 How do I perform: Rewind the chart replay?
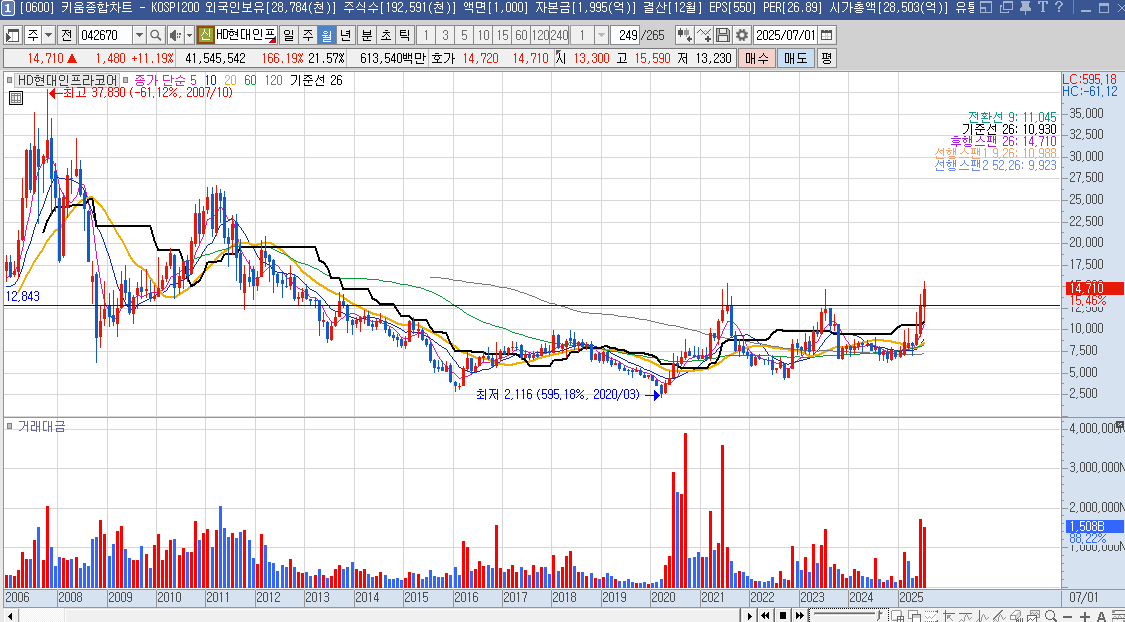tap(766, 616)
